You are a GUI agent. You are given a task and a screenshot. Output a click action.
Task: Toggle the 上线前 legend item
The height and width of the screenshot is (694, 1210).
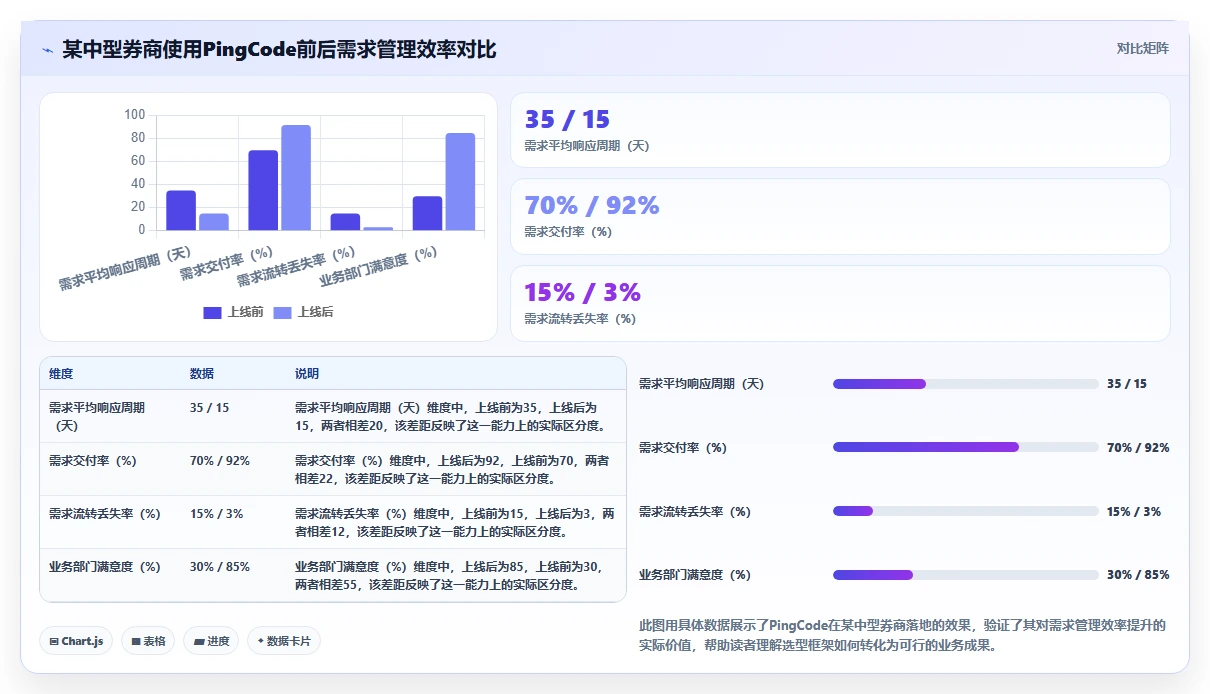[x=233, y=312]
